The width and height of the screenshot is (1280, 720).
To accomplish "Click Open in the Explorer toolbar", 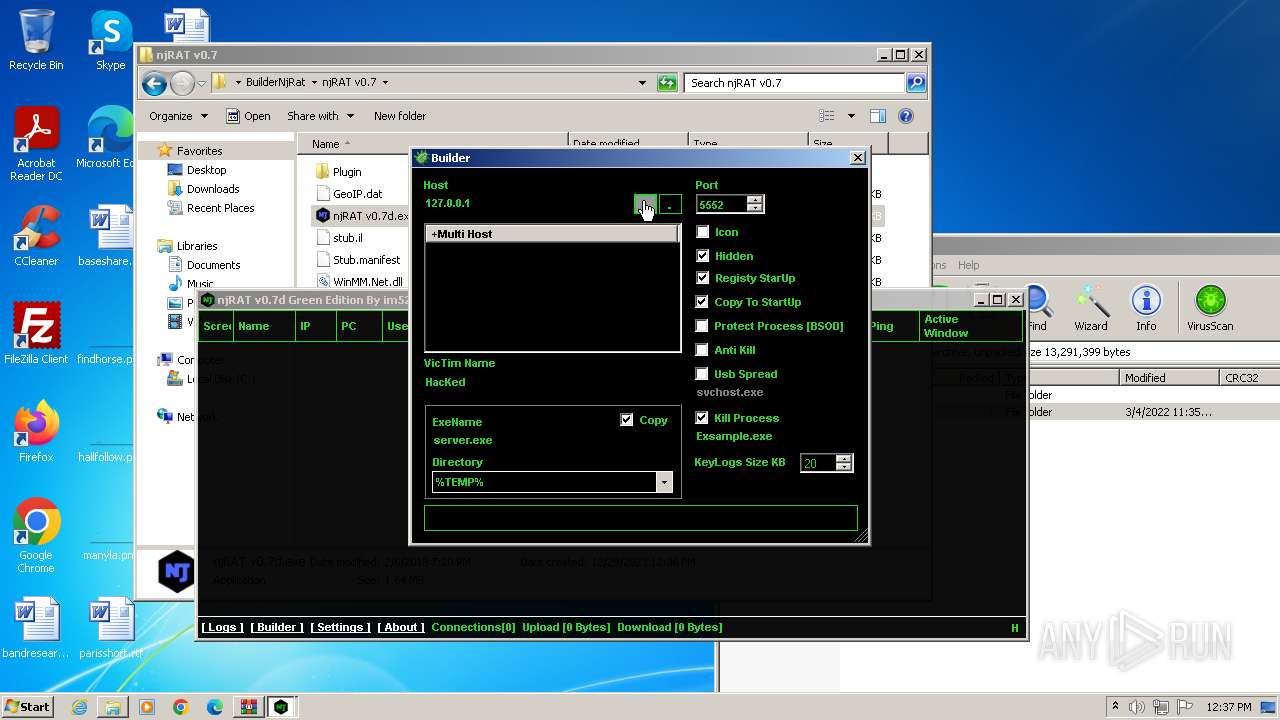I will coord(248,116).
